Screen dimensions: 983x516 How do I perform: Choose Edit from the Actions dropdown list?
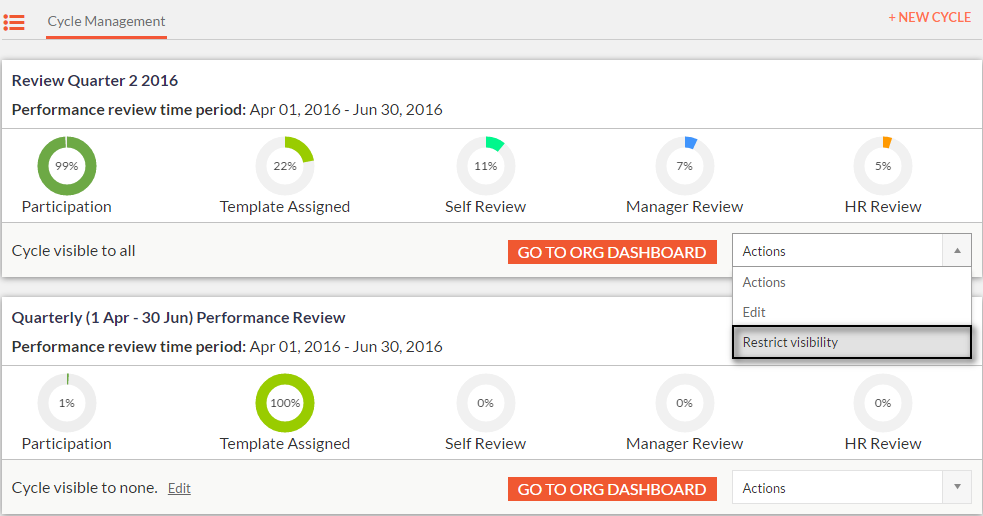[x=851, y=312]
